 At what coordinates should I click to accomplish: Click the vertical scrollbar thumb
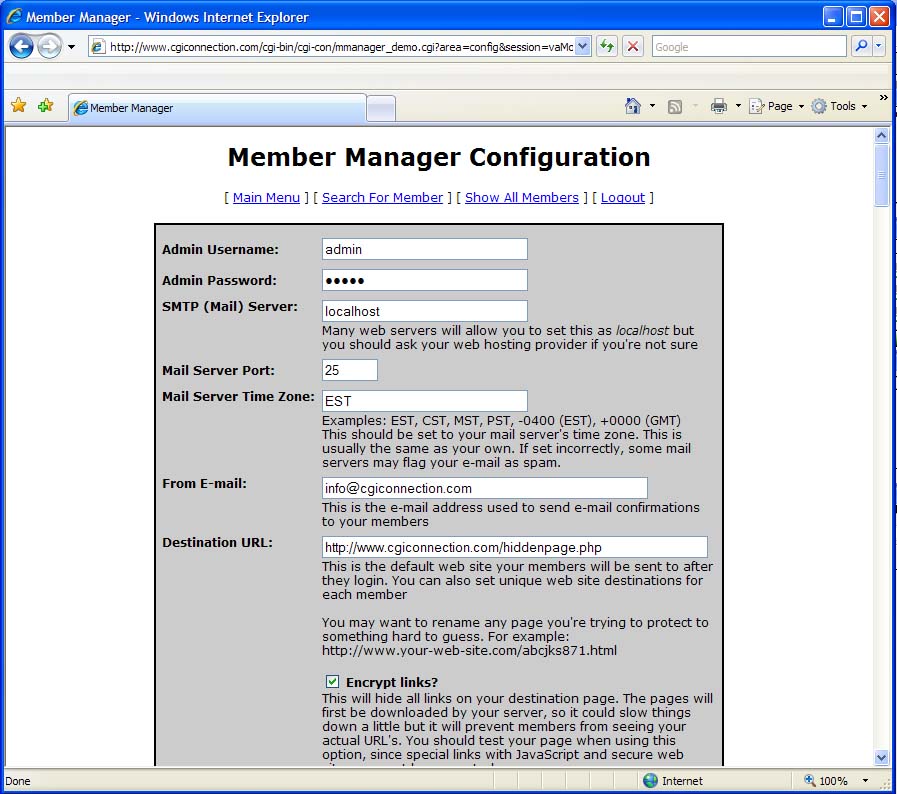tap(881, 175)
